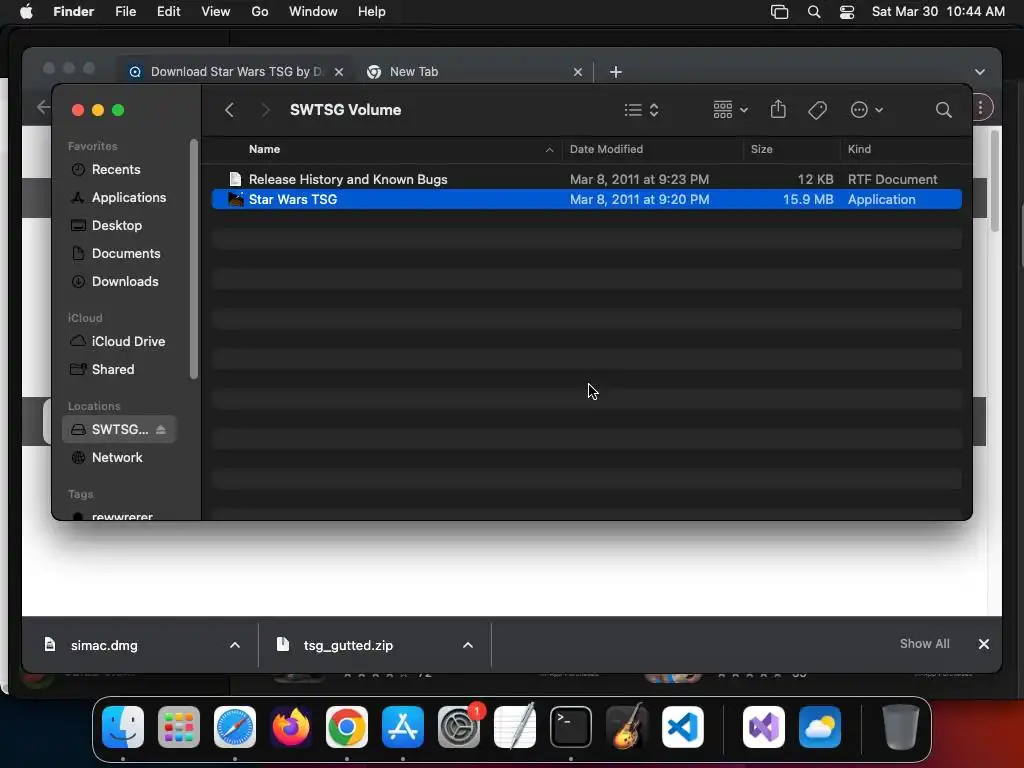Sort files by Size column
1024x768 pixels.
coord(761,149)
